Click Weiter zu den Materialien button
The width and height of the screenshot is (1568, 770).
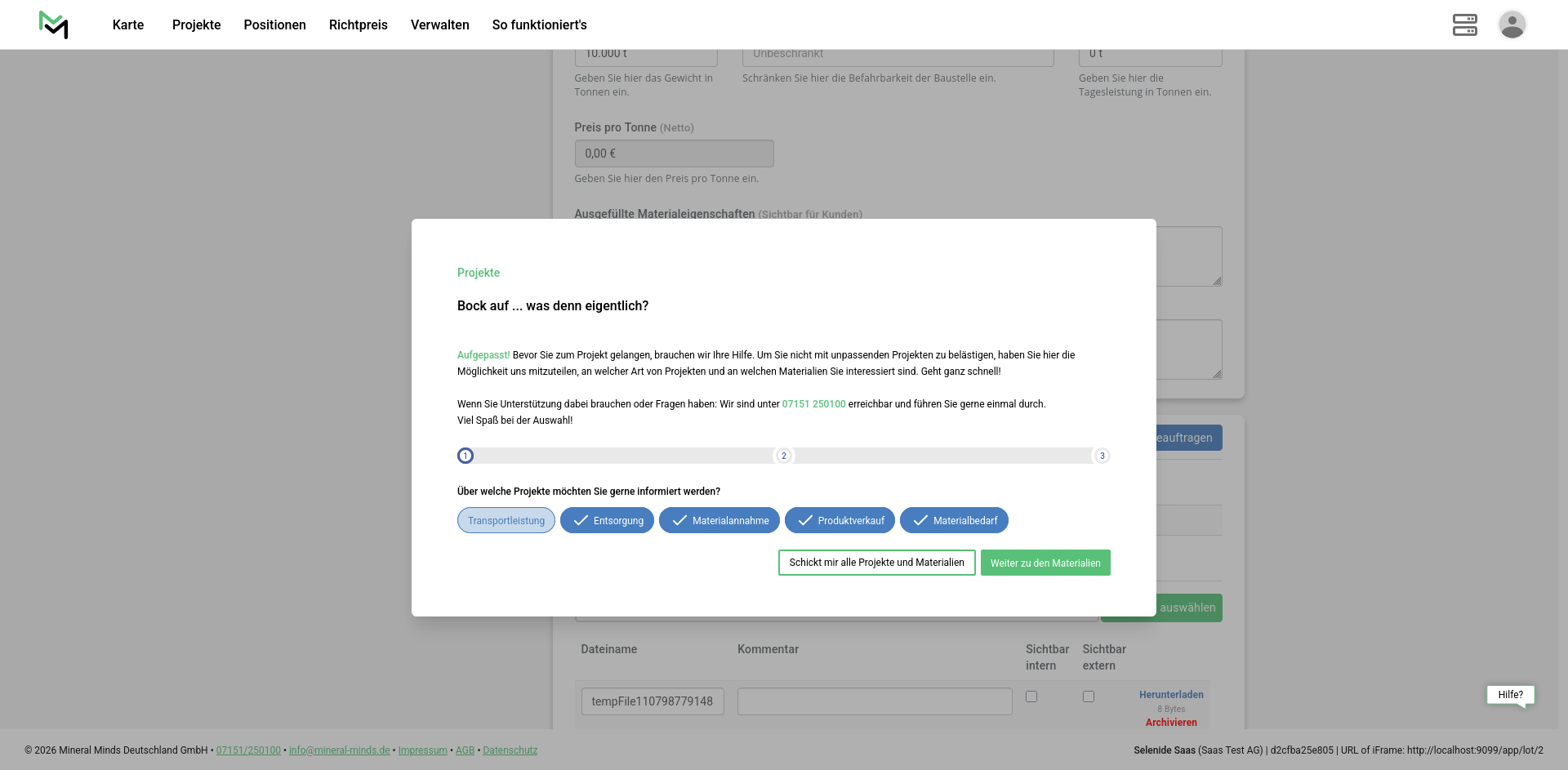coord(1045,563)
